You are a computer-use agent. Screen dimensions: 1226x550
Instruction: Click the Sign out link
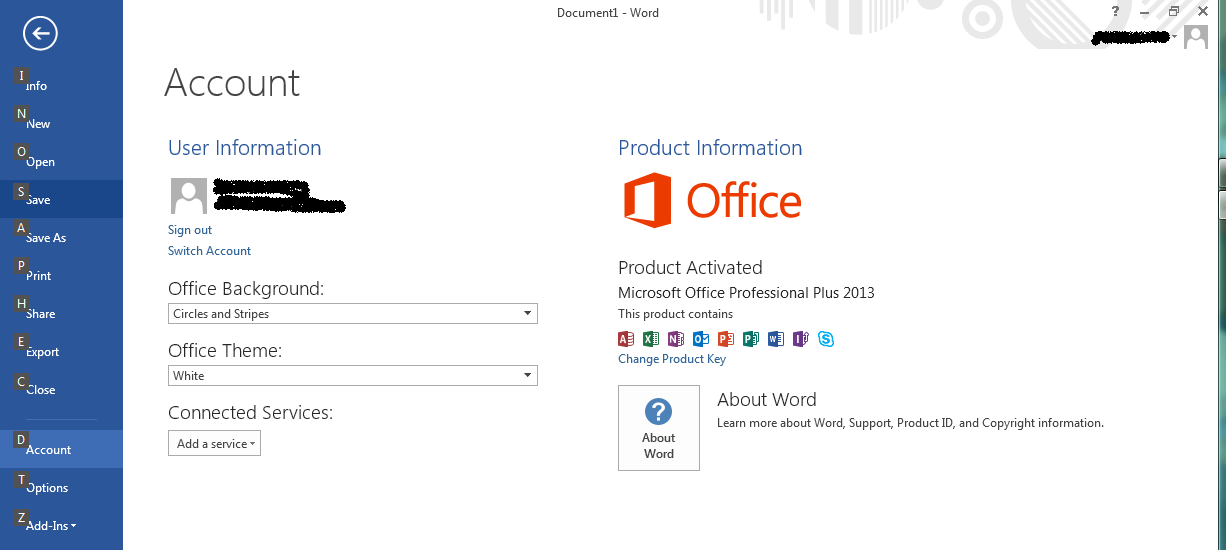point(190,230)
